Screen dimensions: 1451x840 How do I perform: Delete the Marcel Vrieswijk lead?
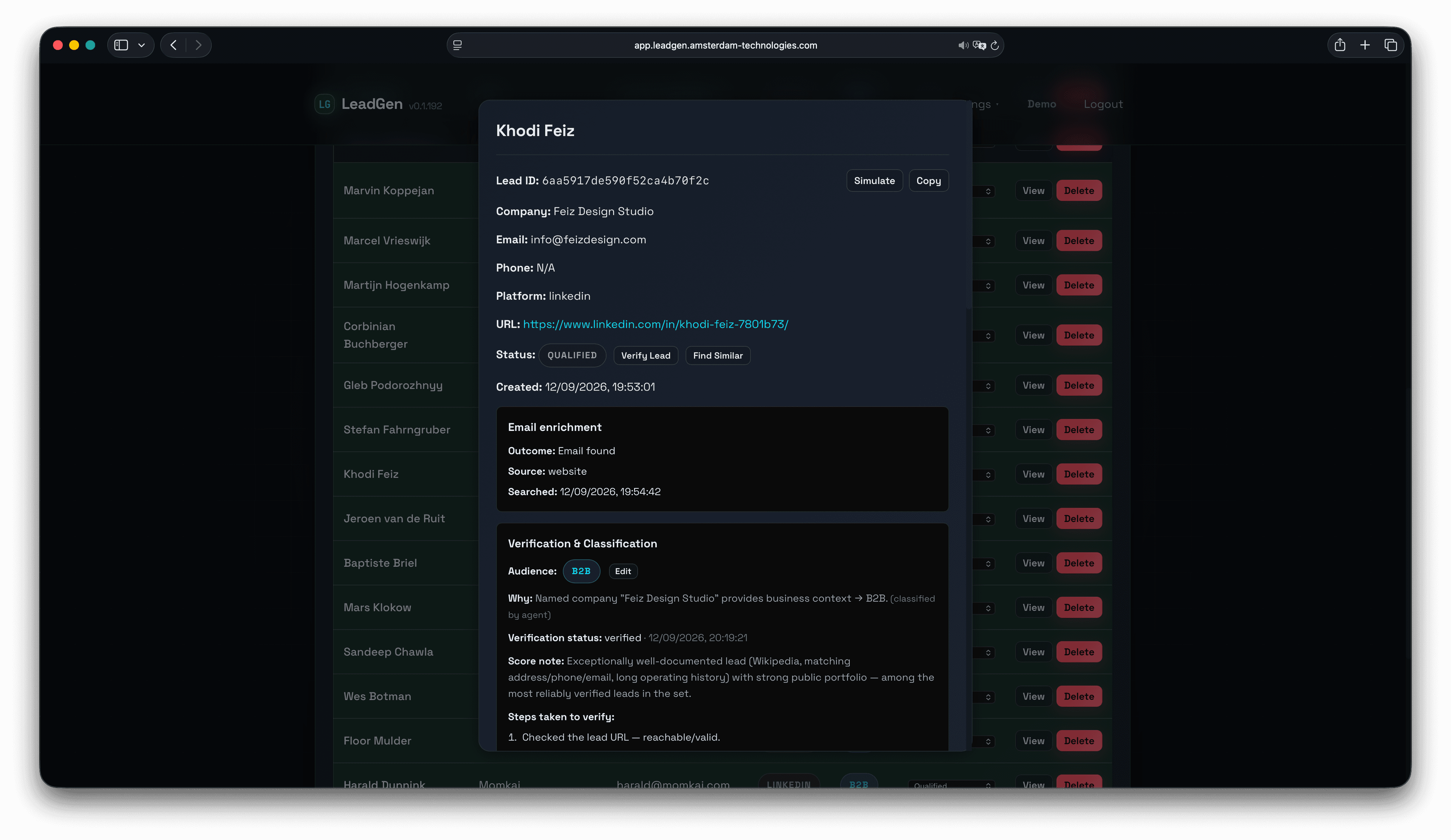click(1078, 241)
